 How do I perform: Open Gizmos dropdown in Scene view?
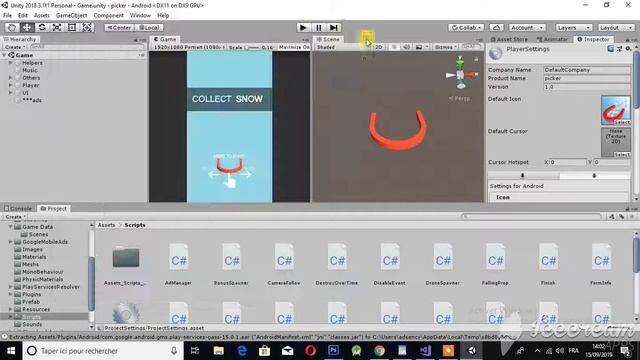click(x=445, y=47)
